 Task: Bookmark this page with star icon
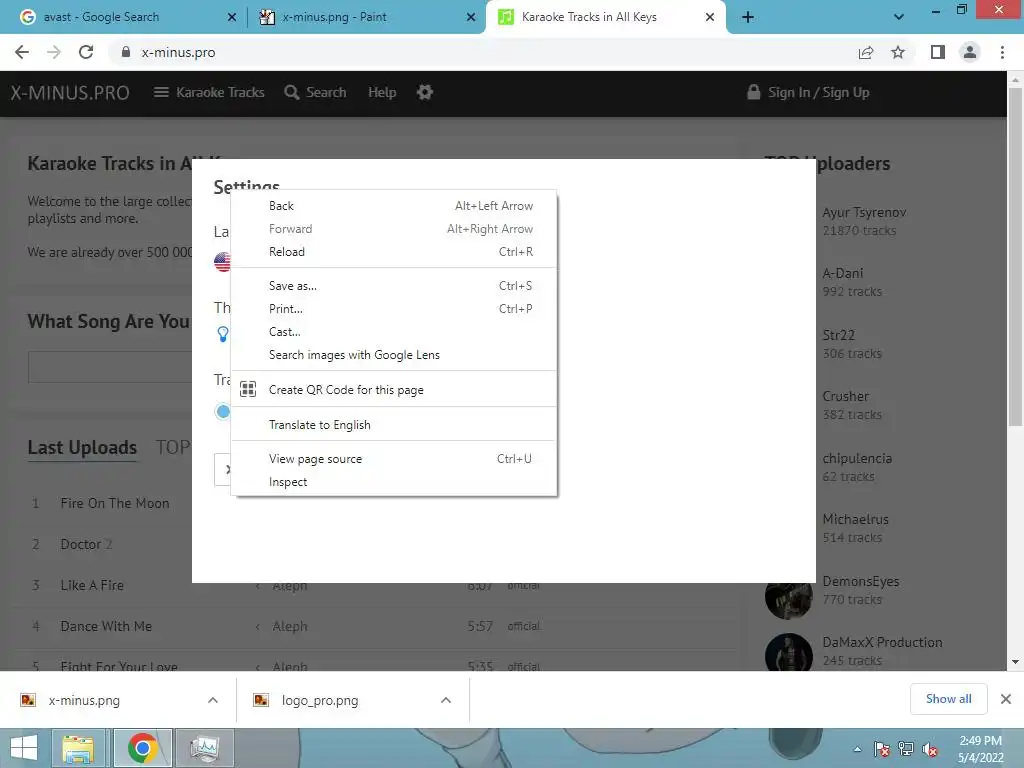(x=898, y=52)
